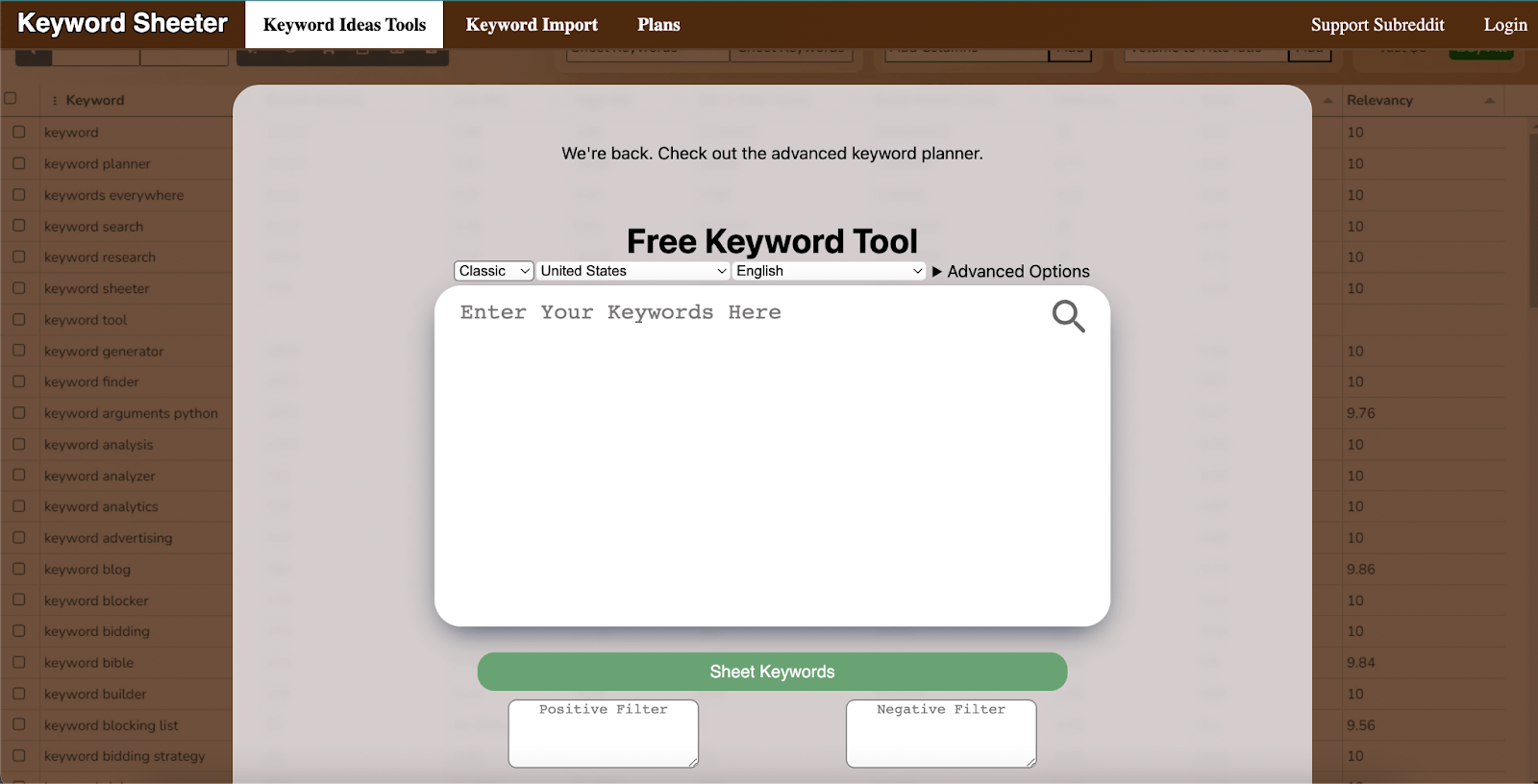Viewport: 1538px width, 784px height.
Task: Click the 9.56 relevancy value
Action: click(x=1360, y=725)
